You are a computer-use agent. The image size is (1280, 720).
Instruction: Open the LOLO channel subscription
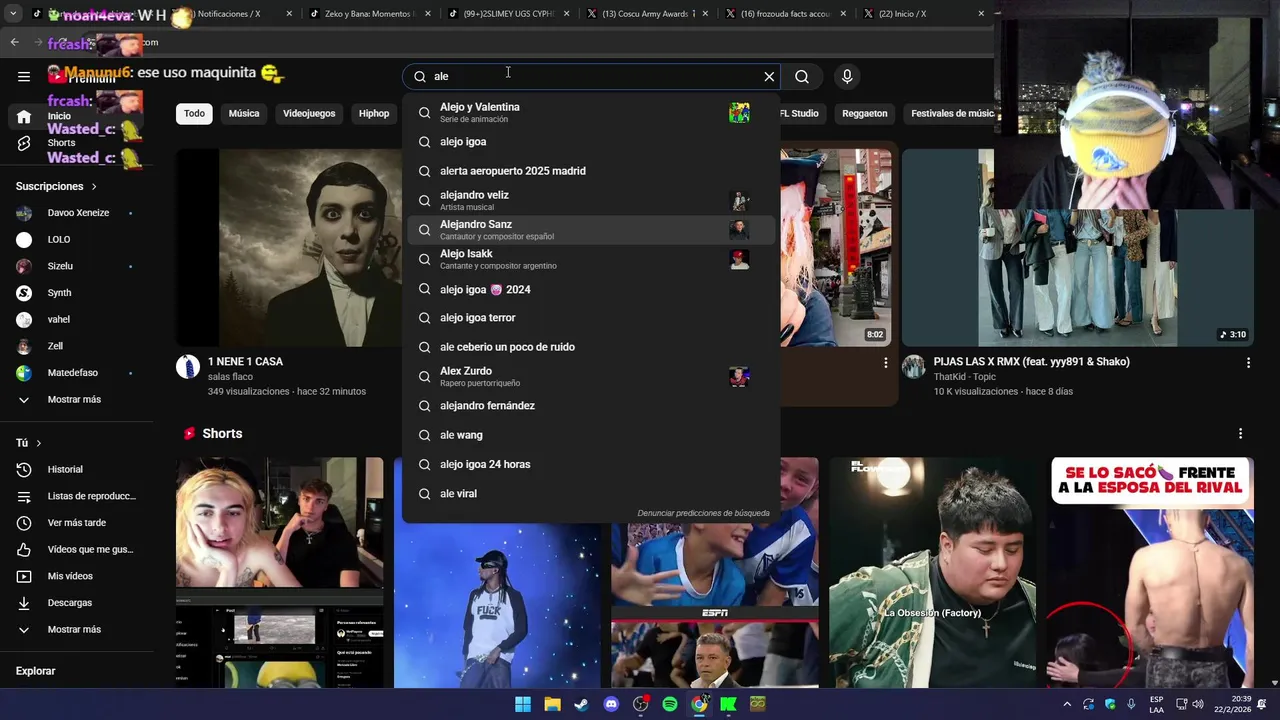pos(76,240)
